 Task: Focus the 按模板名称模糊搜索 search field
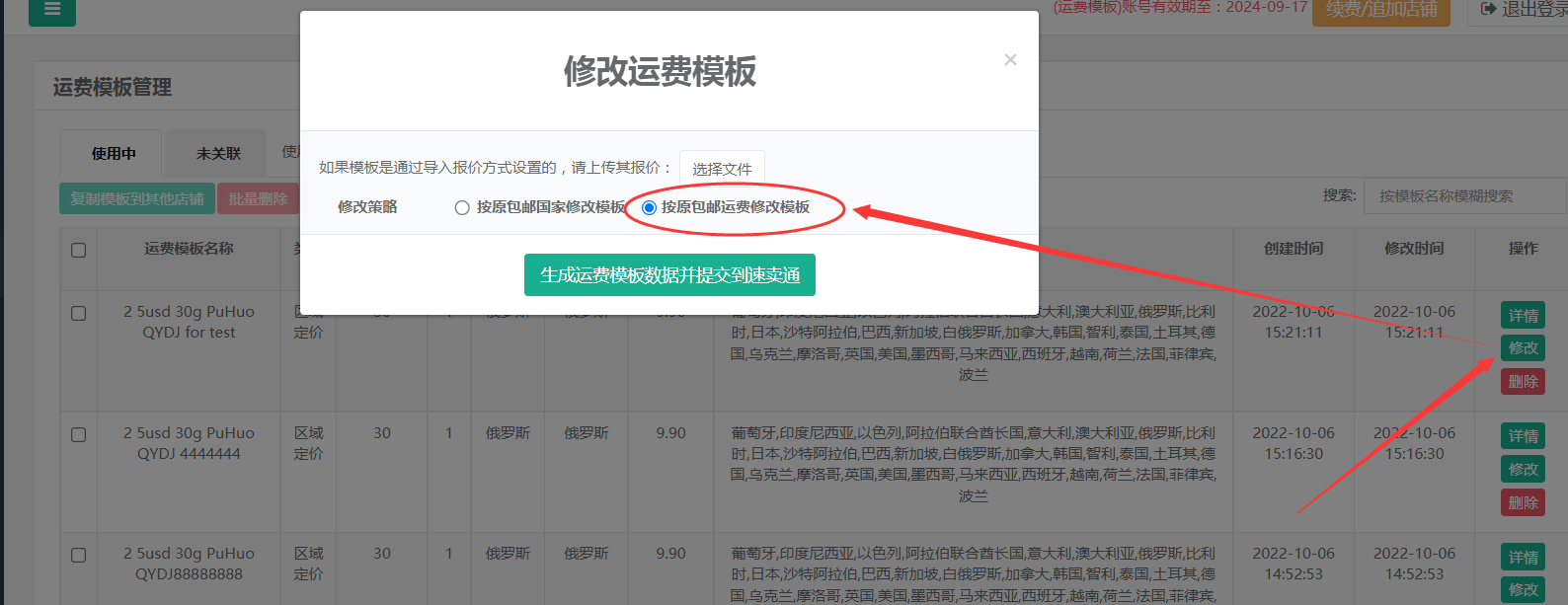[x=1465, y=196]
